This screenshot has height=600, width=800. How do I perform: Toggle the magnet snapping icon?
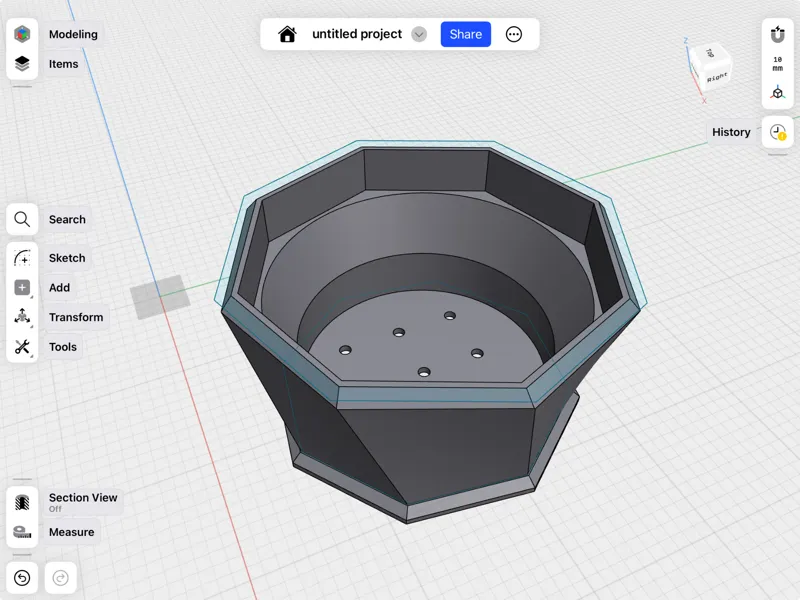778,34
